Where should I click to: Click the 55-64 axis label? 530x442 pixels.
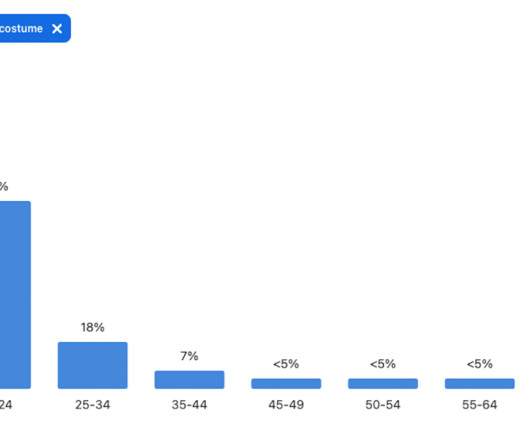pos(480,405)
